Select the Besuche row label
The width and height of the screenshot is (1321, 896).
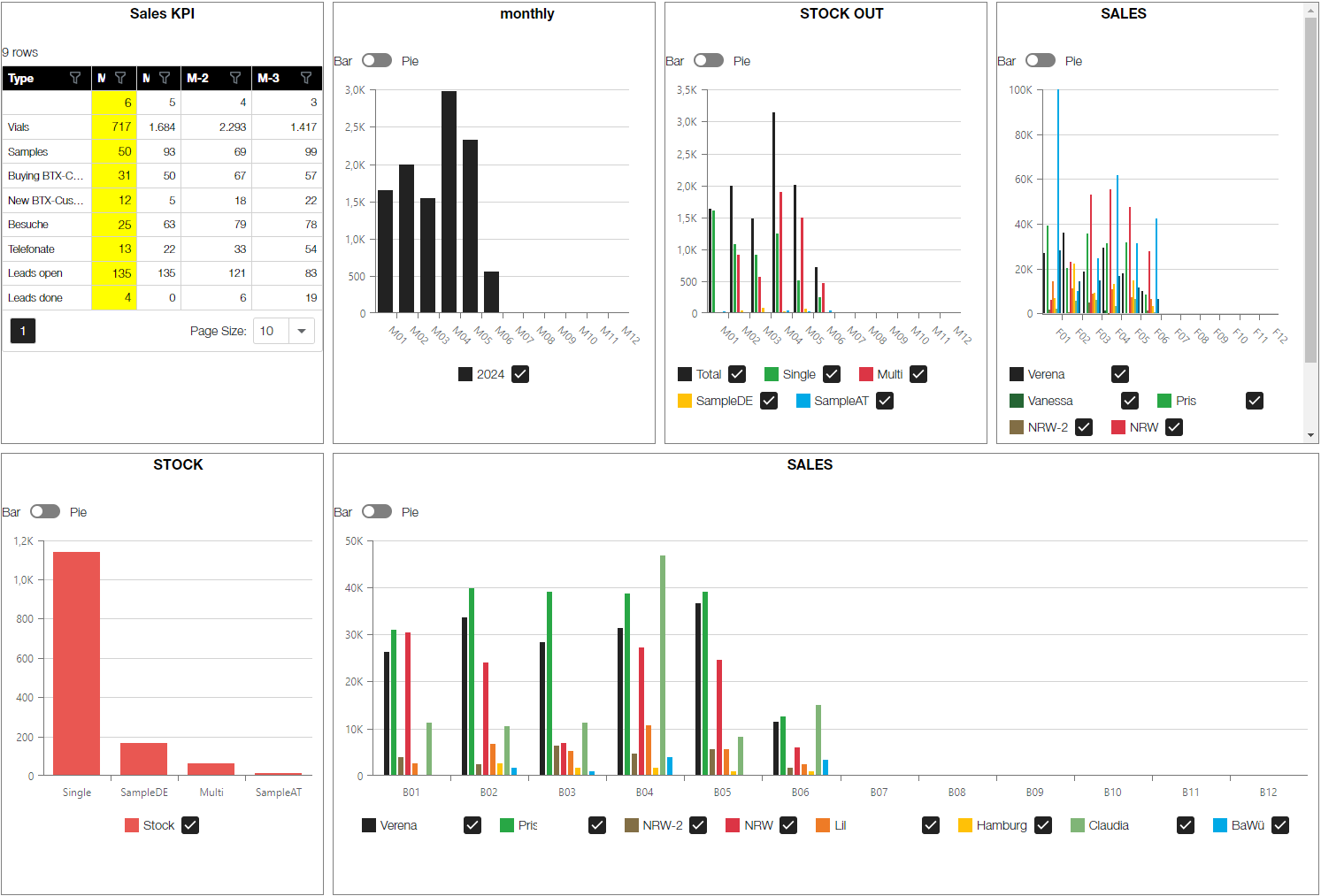pos(28,225)
